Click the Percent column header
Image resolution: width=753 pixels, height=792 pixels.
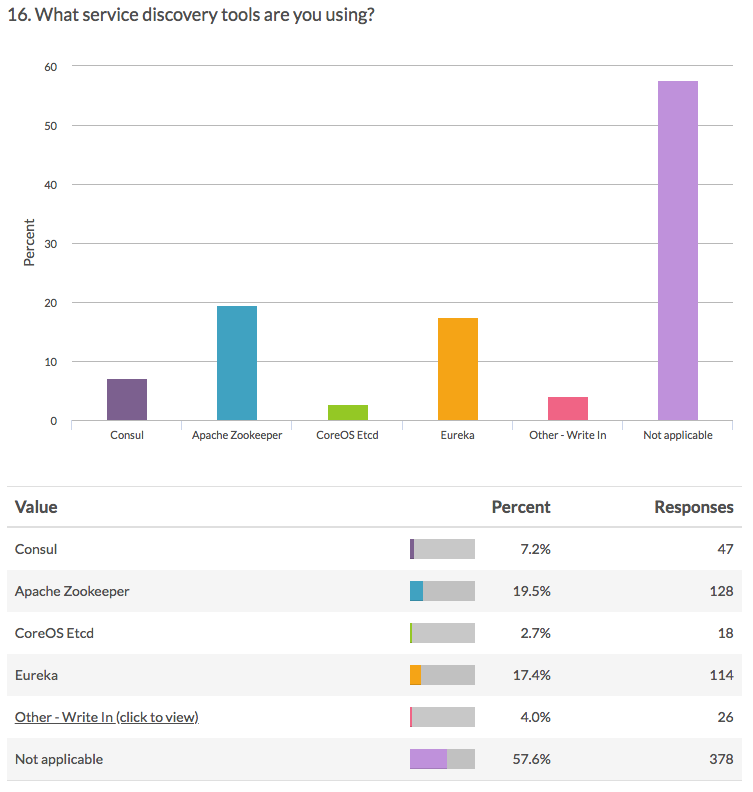[x=521, y=507]
